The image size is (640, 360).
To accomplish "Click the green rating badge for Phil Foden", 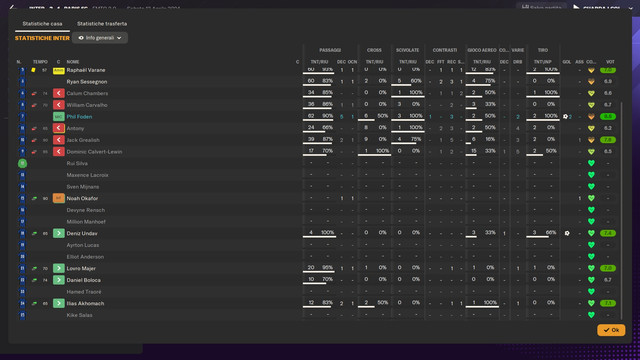I will coord(608,117).
